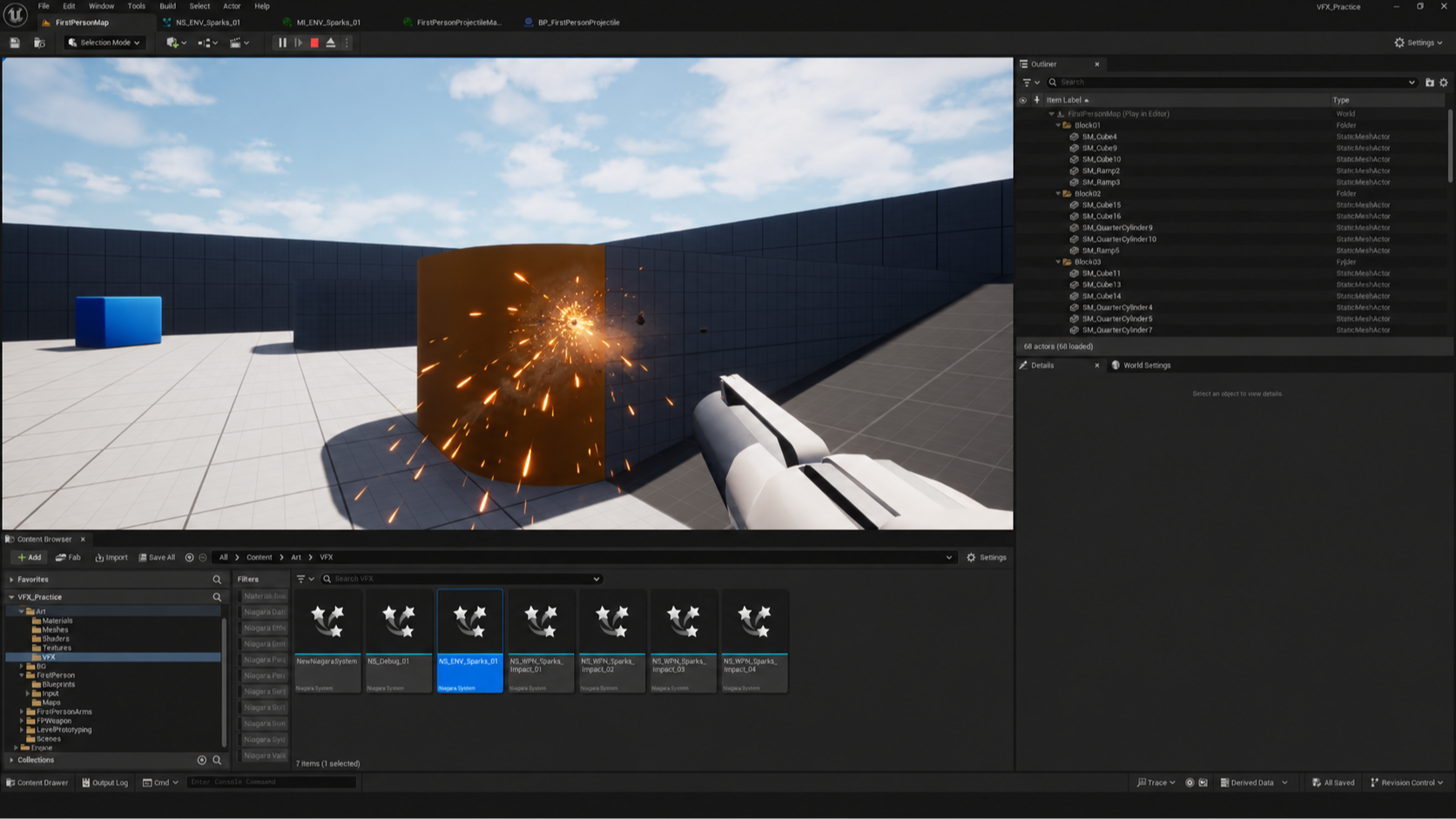Open the editor Settings menu at top right
This screenshot has height=819, width=1456.
1419,43
